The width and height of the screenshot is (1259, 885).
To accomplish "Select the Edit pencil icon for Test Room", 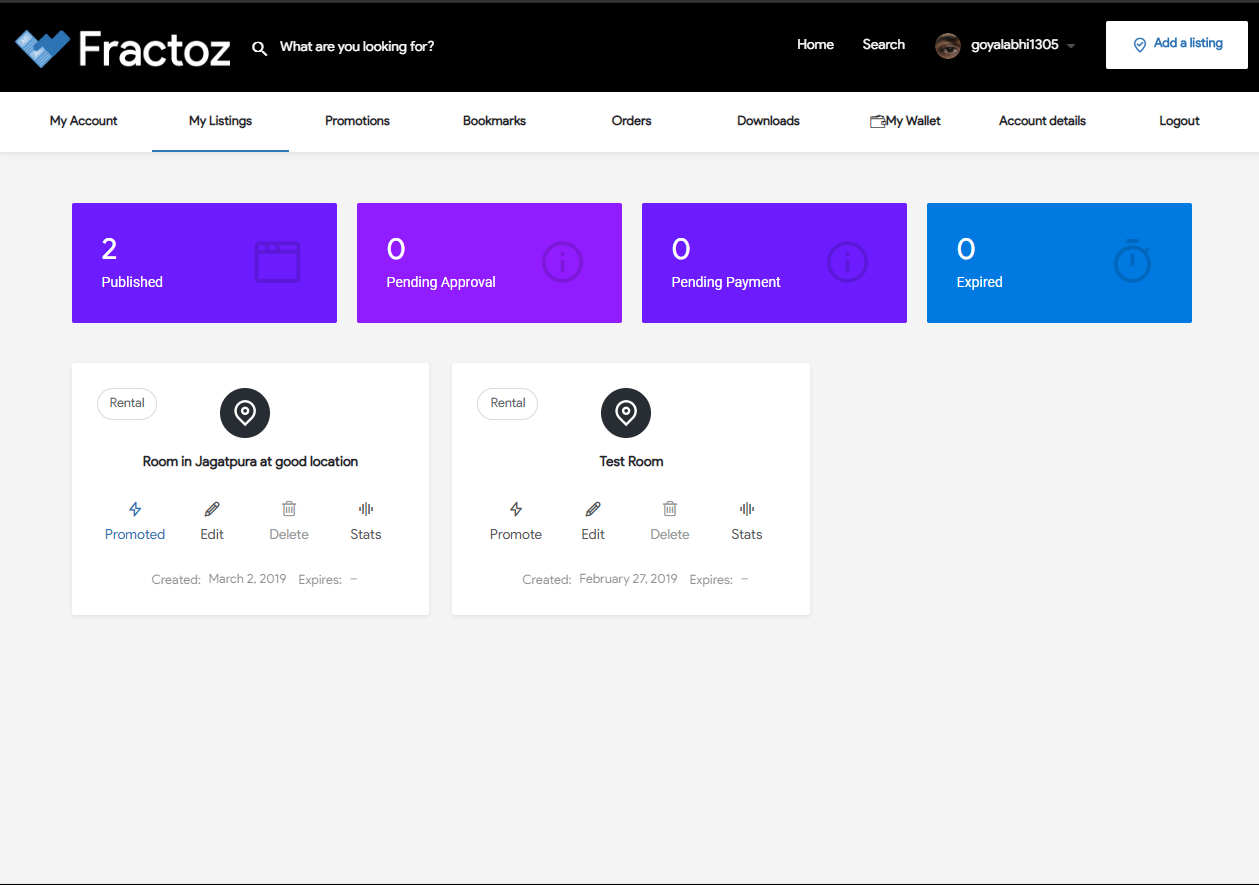I will pos(592,508).
